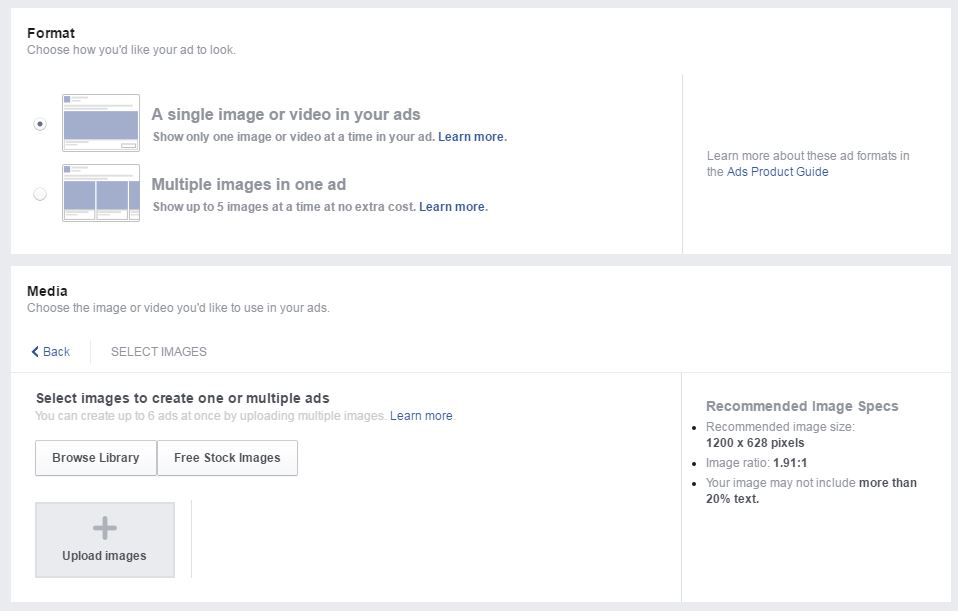Click the 'A single image or video' title

(x=286, y=115)
